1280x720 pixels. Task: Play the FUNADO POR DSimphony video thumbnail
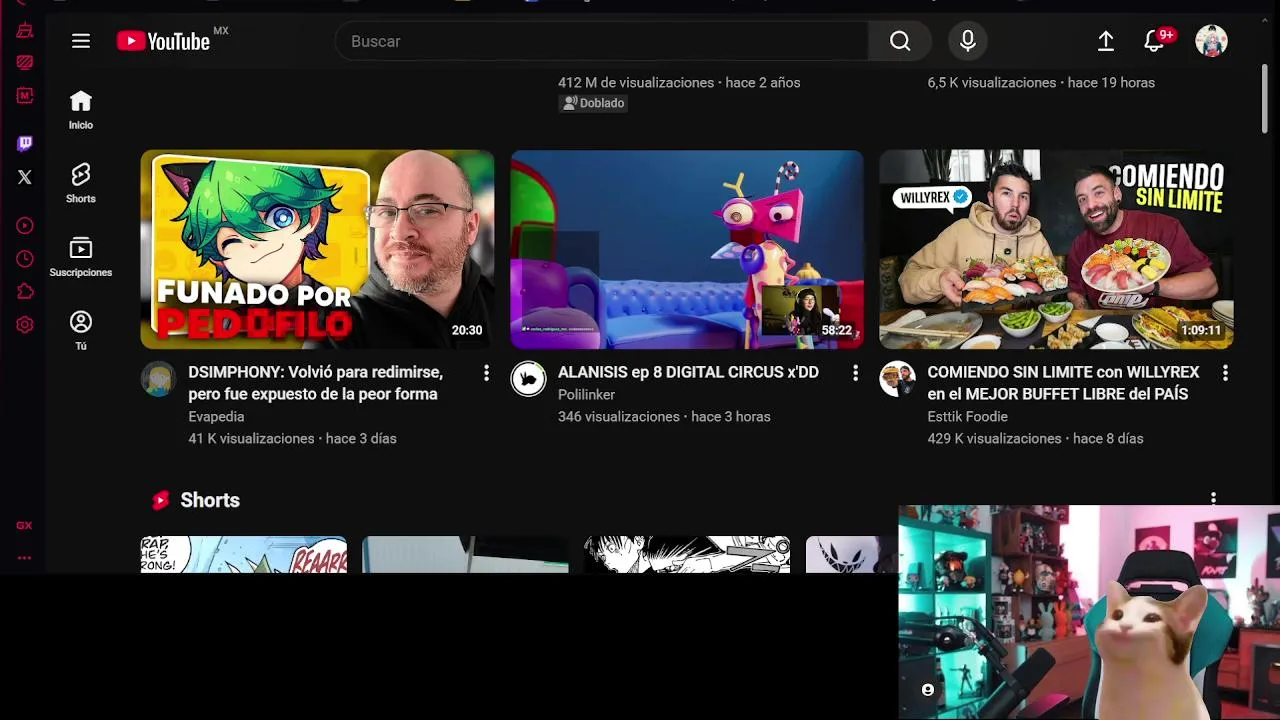click(x=317, y=249)
